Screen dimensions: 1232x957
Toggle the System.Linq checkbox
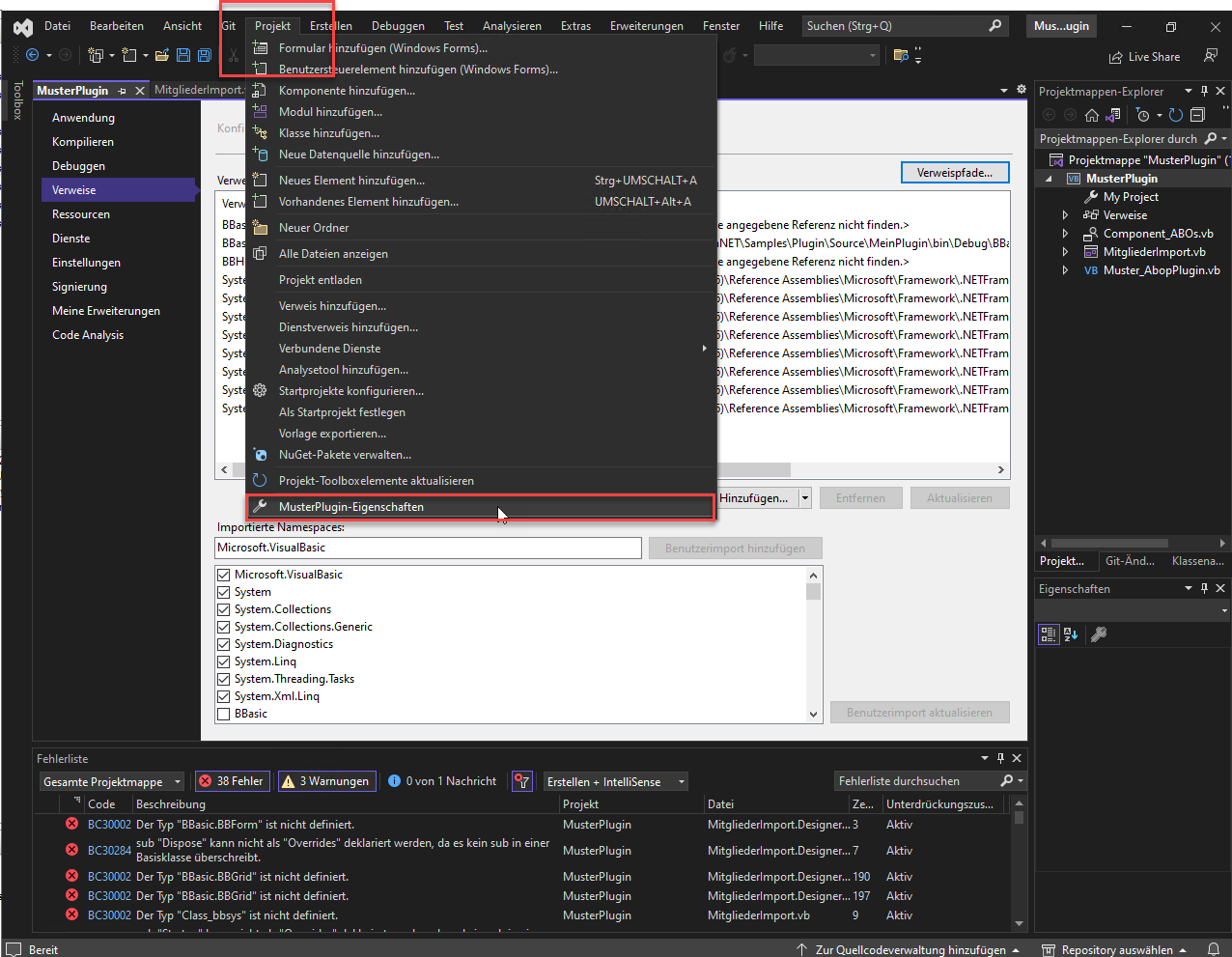click(224, 661)
